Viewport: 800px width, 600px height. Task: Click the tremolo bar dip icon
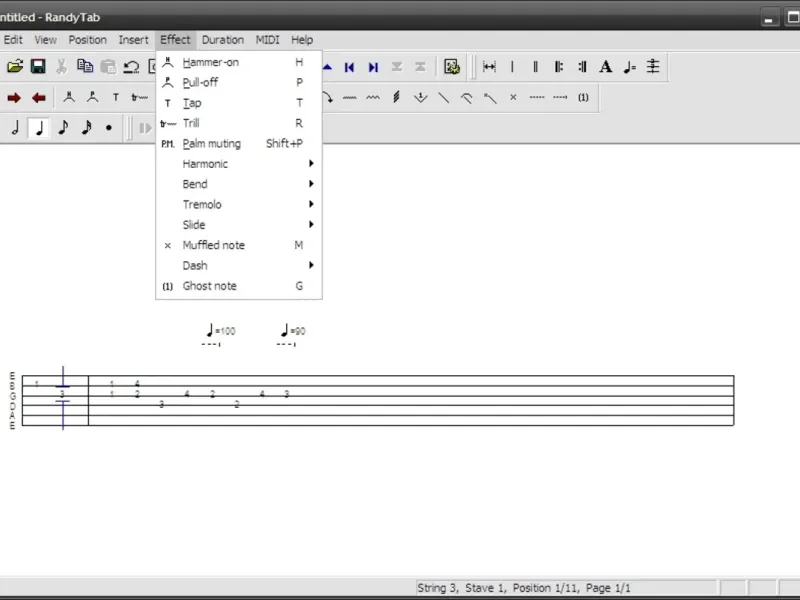pos(420,97)
